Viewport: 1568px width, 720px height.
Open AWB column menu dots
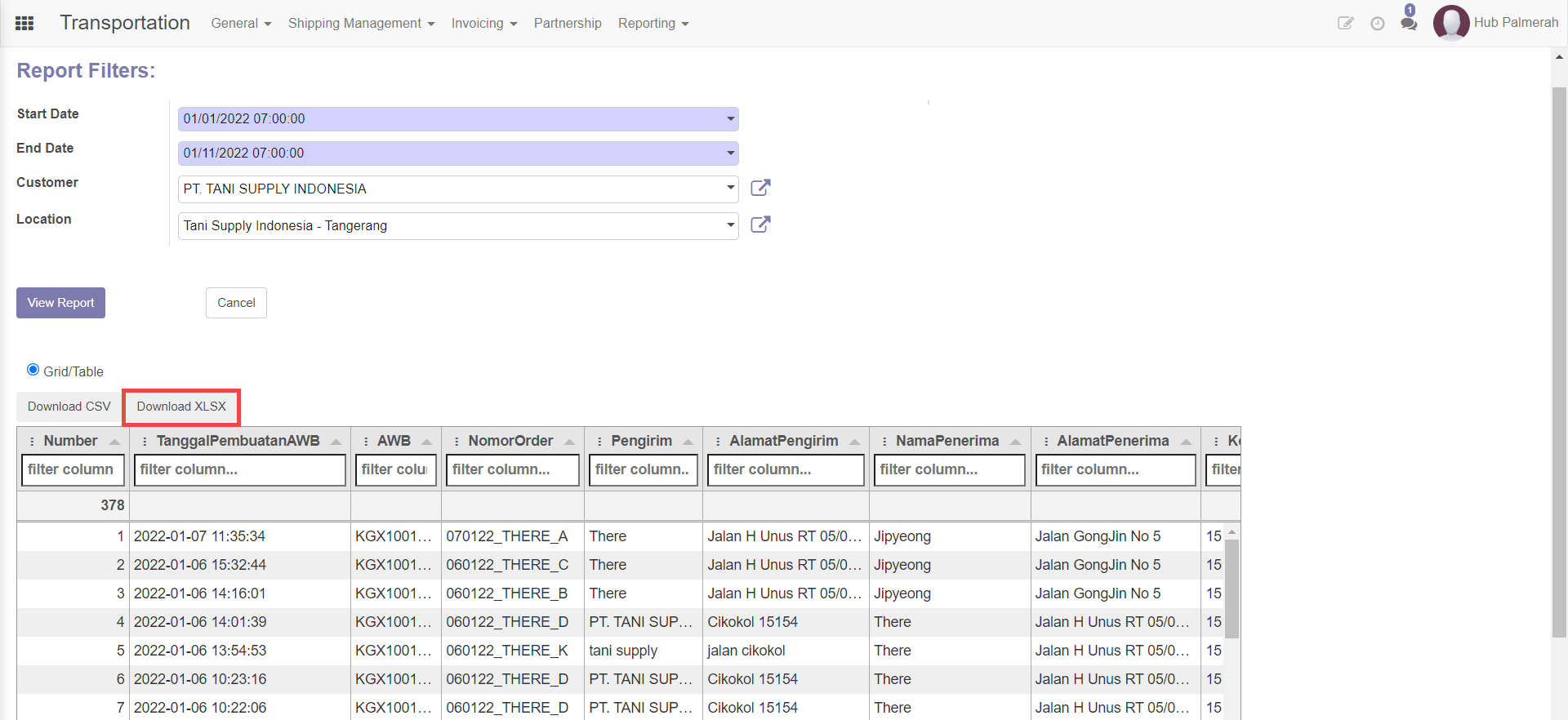click(x=366, y=442)
